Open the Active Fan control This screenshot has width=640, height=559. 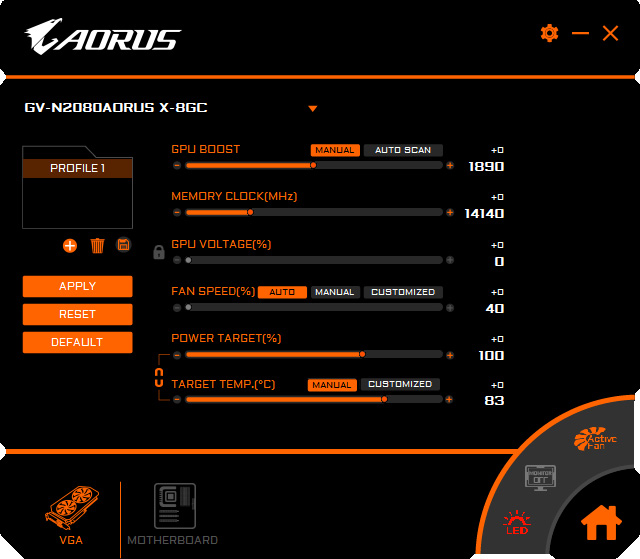(x=595, y=439)
